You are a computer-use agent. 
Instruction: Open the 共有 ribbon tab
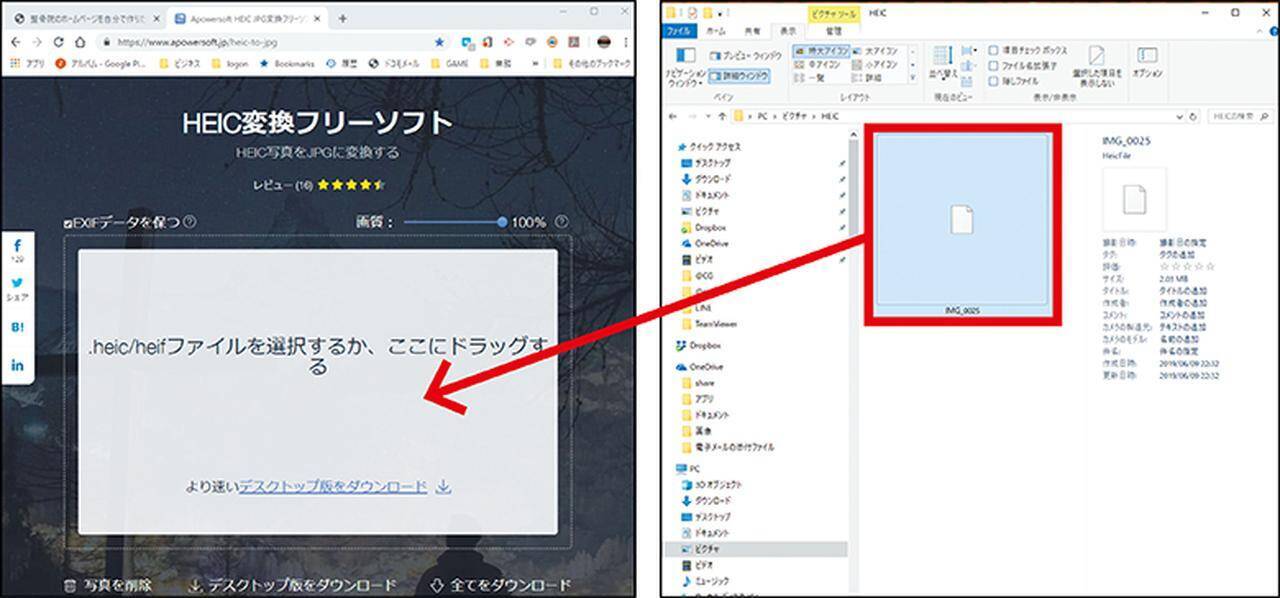751,31
